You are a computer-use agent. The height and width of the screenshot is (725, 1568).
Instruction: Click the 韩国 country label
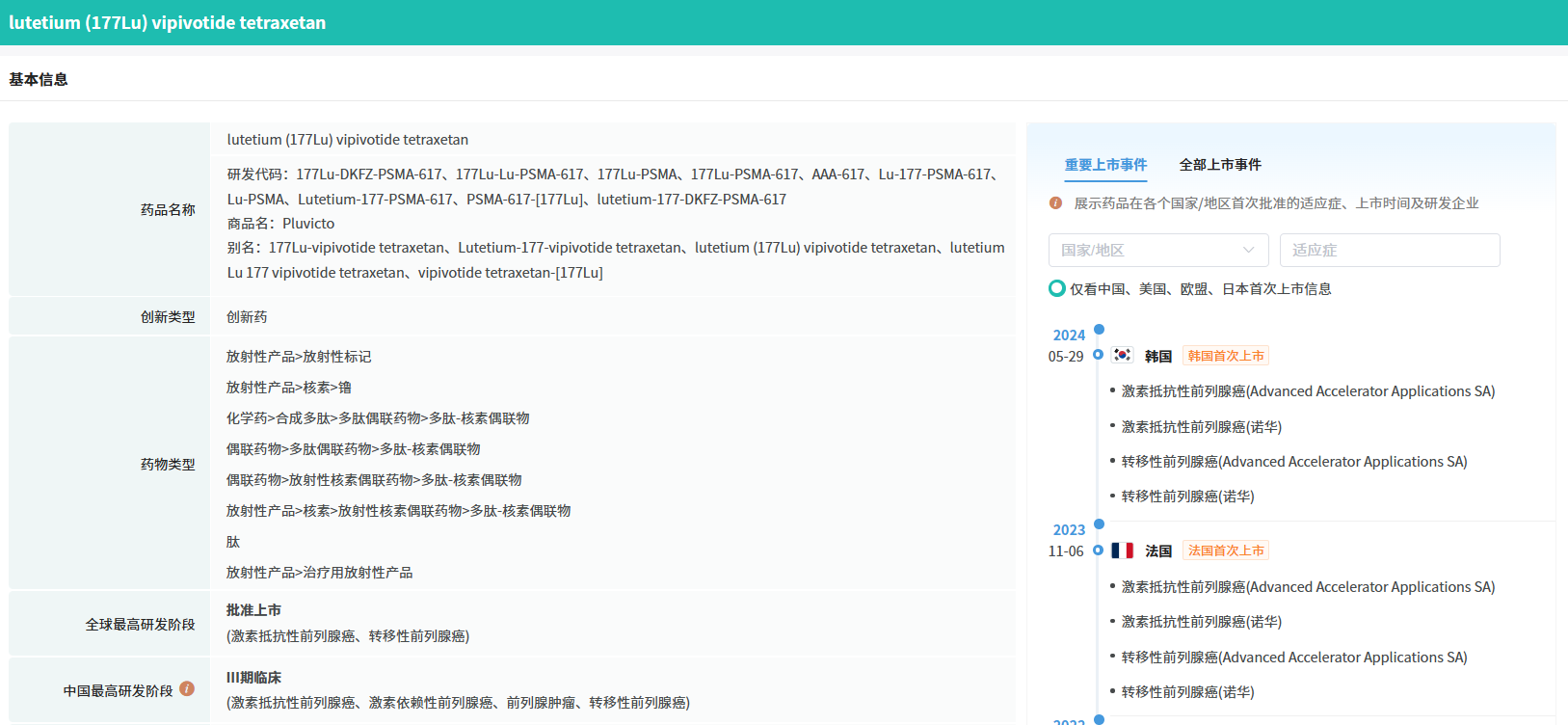[1158, 357]
